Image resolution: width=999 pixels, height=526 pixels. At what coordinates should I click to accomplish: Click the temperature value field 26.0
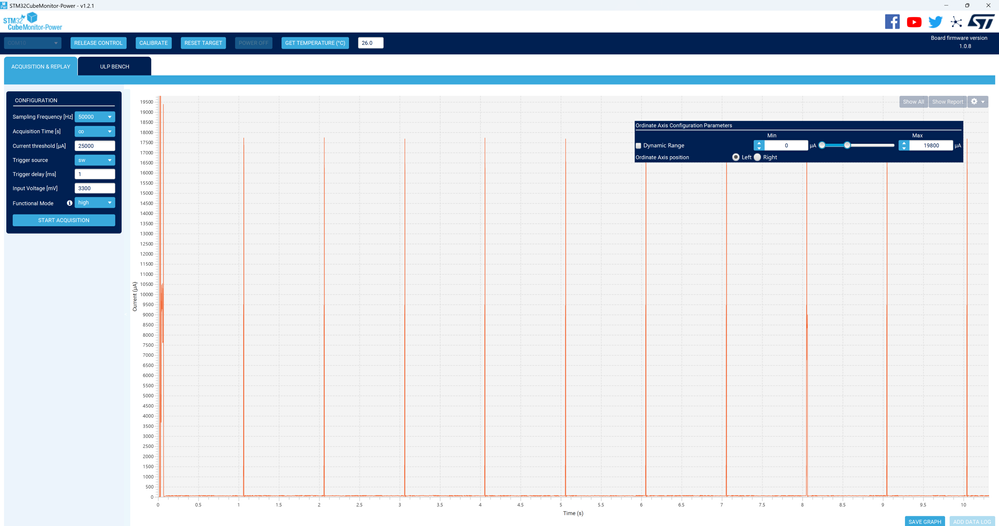coord(371,43)
